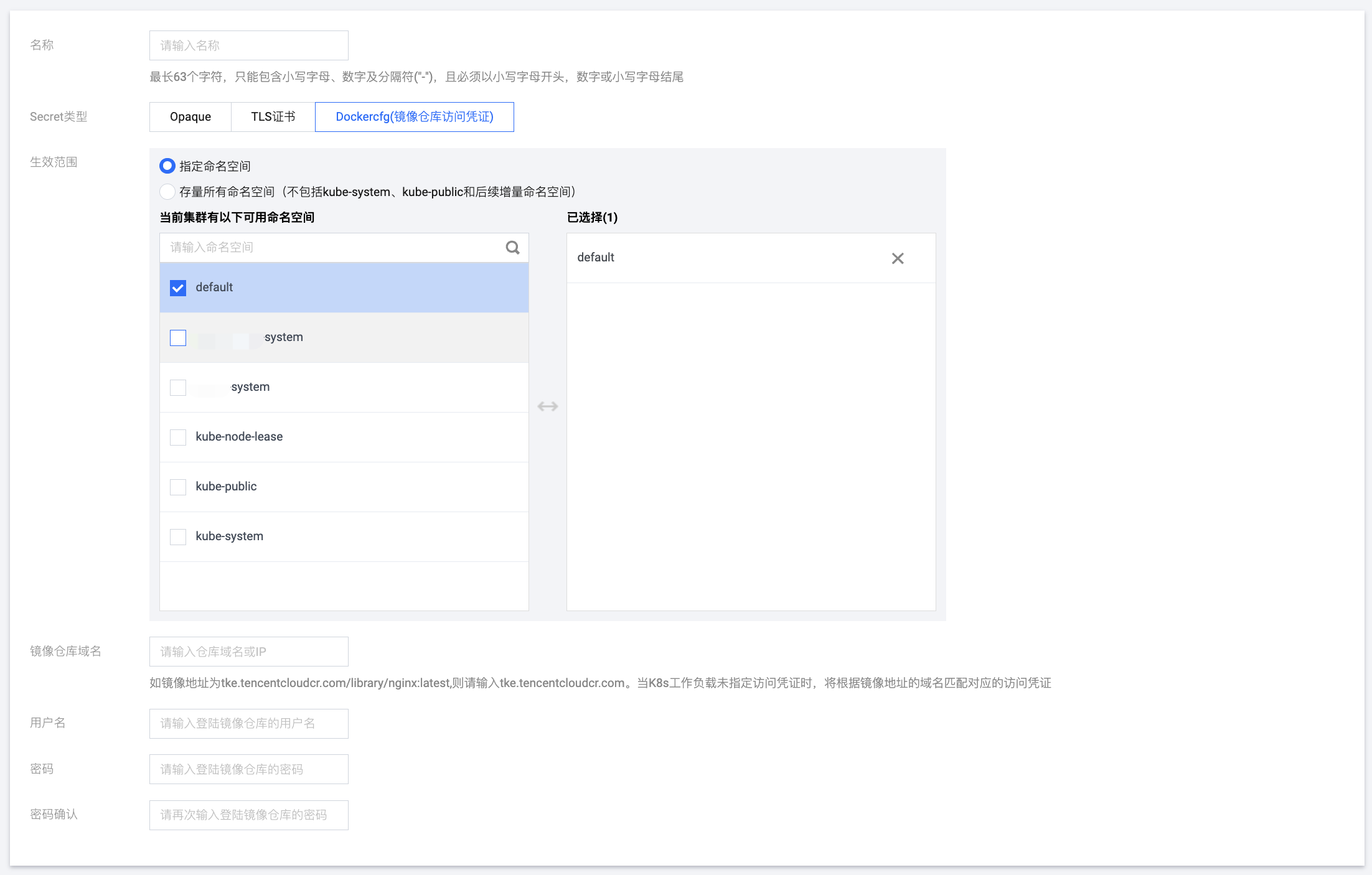Click the transfer arrows between lists
The height and width of the screenshot is (875, 1372).
point(548,406)
